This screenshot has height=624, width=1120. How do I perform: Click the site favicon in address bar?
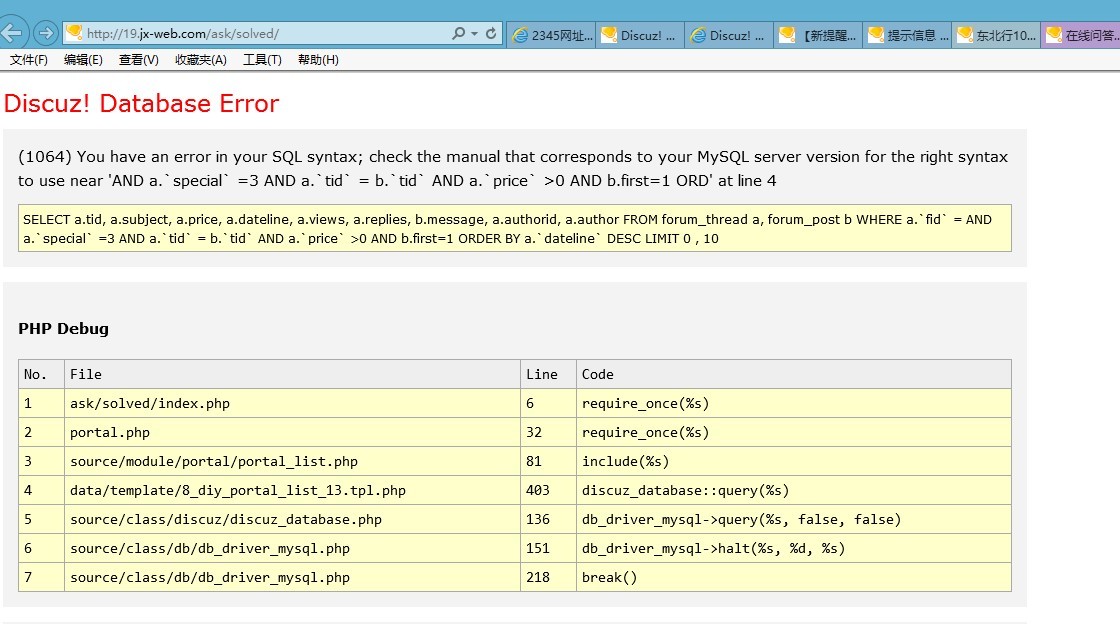pos(74,33)
